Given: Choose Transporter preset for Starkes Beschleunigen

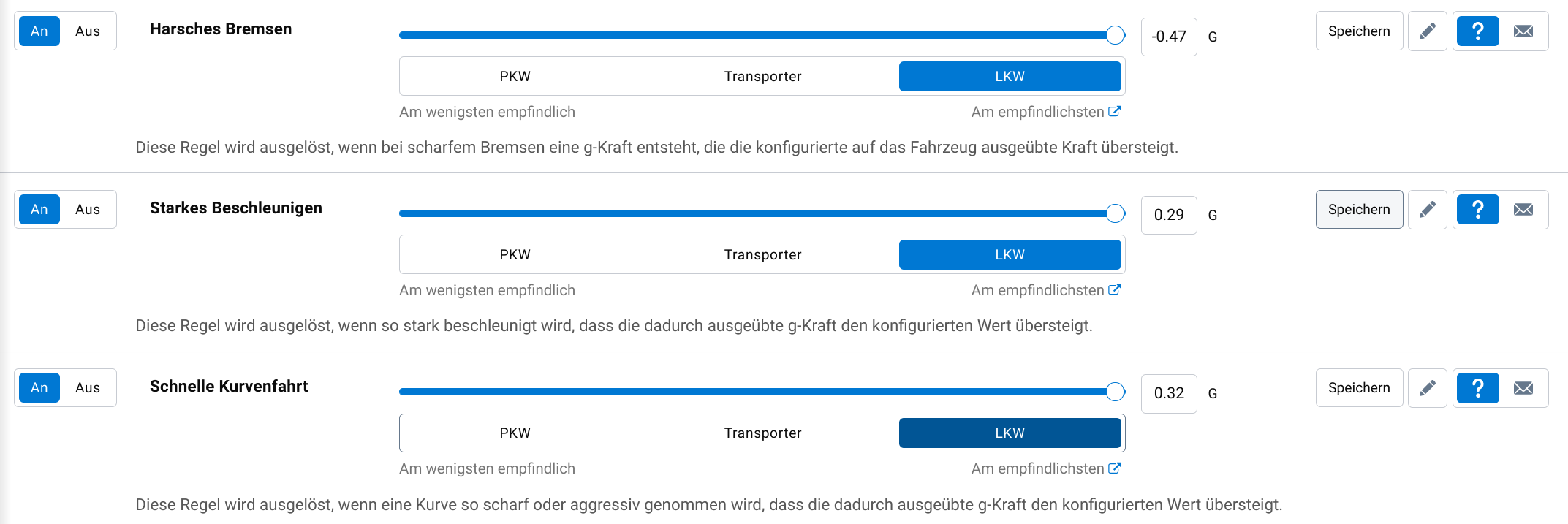Looking at the screenshot, I should [762, 255].
